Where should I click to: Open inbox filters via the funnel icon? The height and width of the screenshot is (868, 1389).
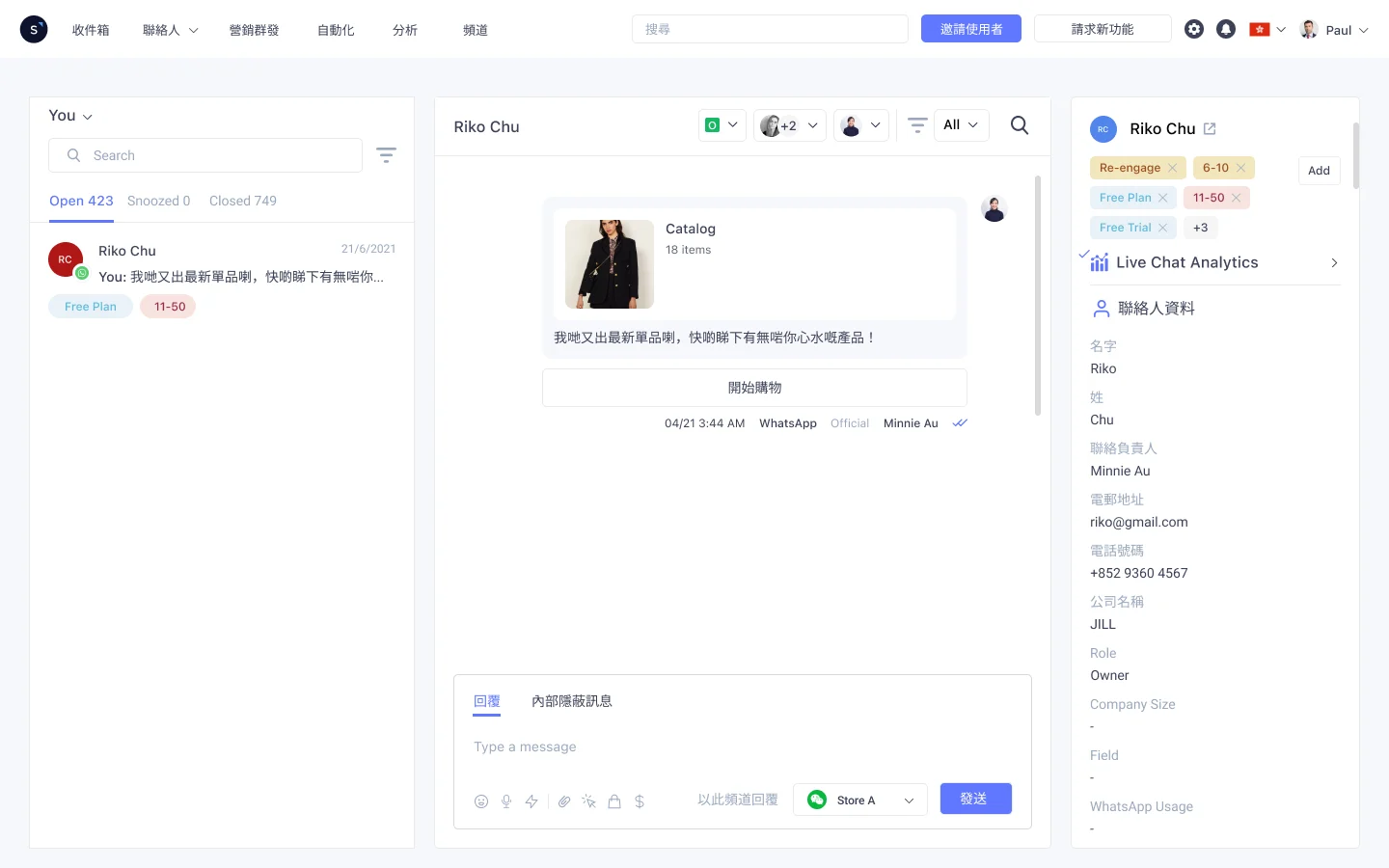pyautogui.click(x=386, y=154)
